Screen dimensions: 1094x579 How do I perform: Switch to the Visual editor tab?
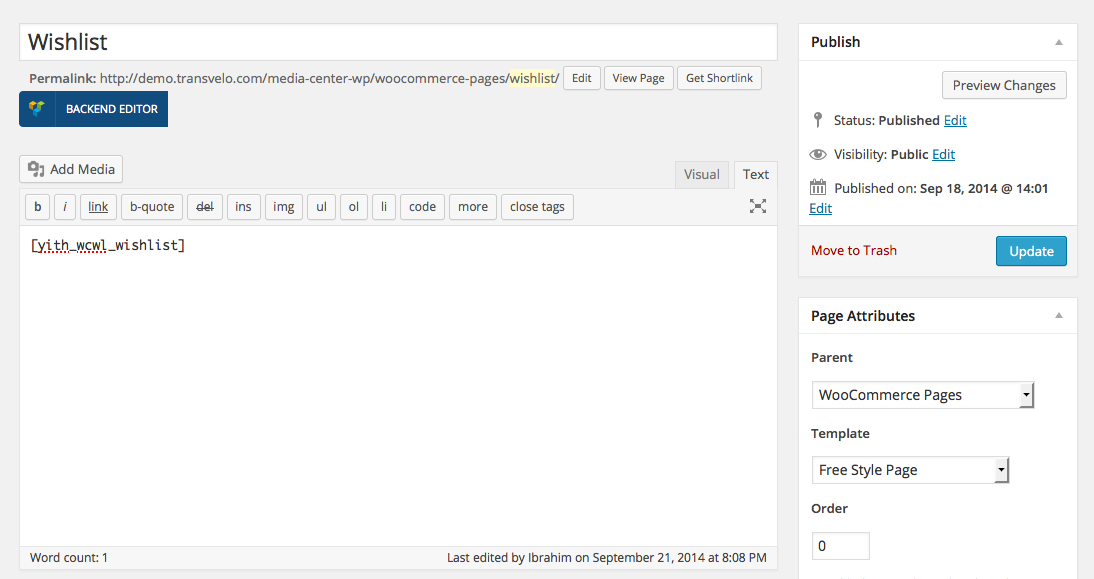[701, 174]
